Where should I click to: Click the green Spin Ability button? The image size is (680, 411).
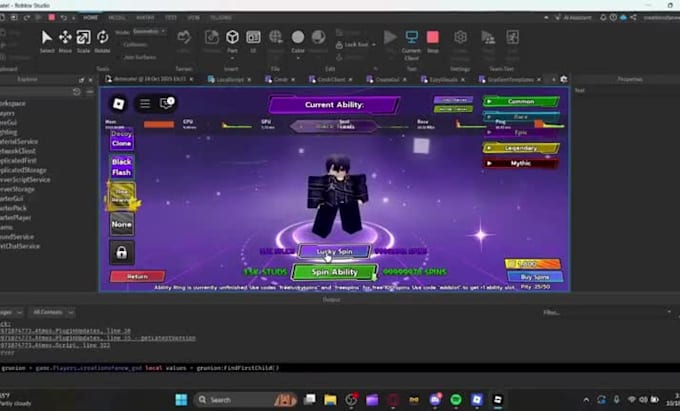point(334,272)
